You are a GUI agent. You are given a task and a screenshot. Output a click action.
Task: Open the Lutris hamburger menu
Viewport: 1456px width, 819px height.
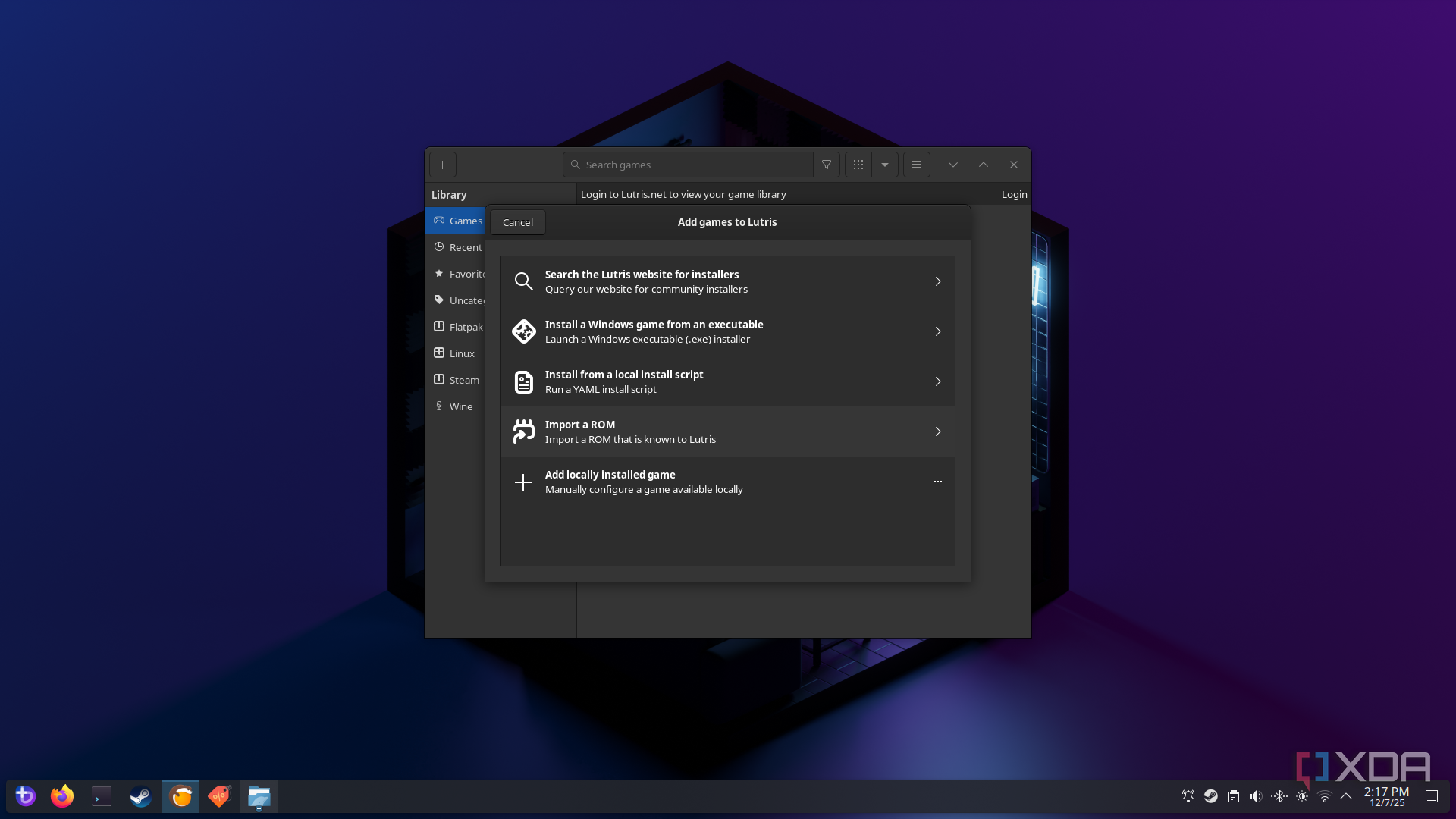pos(916,165)
